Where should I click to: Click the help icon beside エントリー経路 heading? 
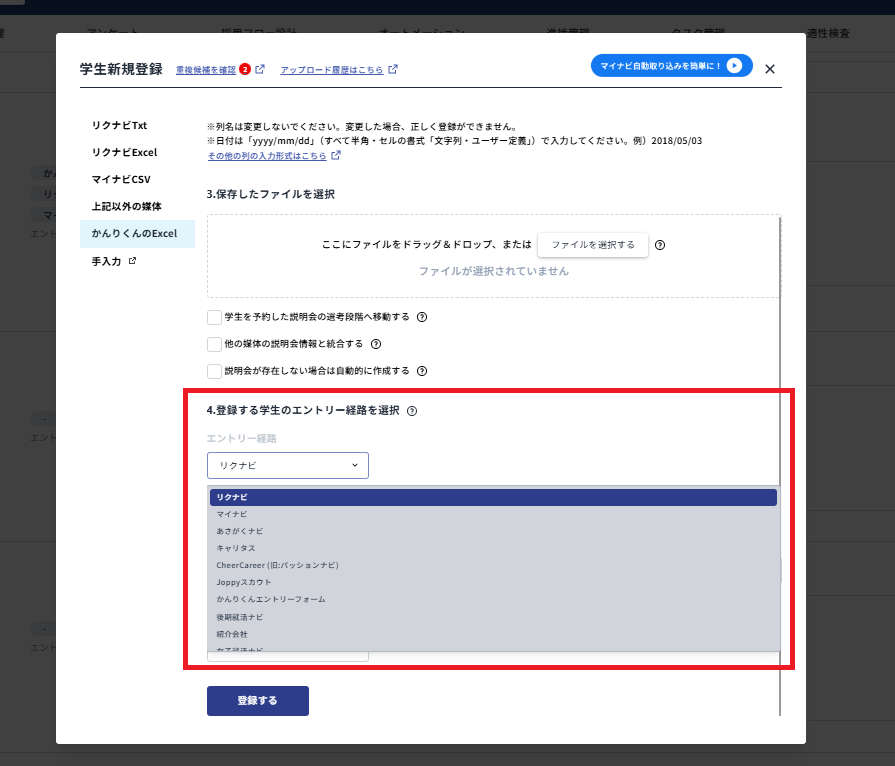[x=413, y=409]
